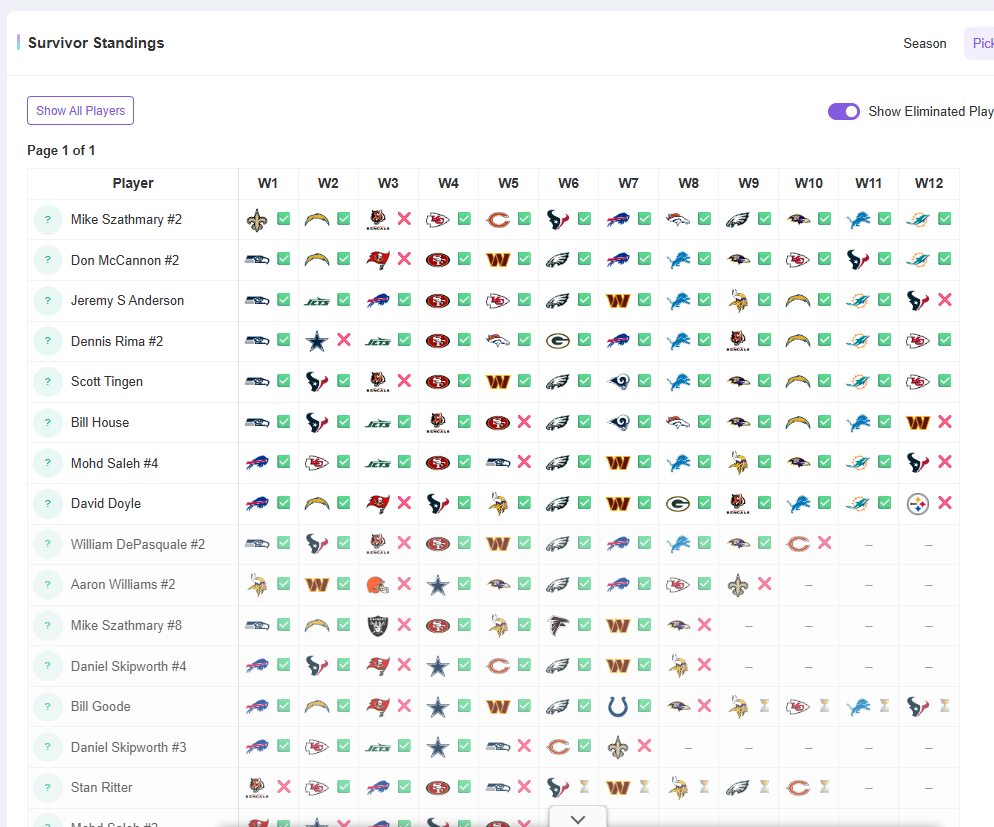Click the help icon beside Bill House
Viewport: 994px width, 827px height.
pyautogui.click(x=47, y=422)
